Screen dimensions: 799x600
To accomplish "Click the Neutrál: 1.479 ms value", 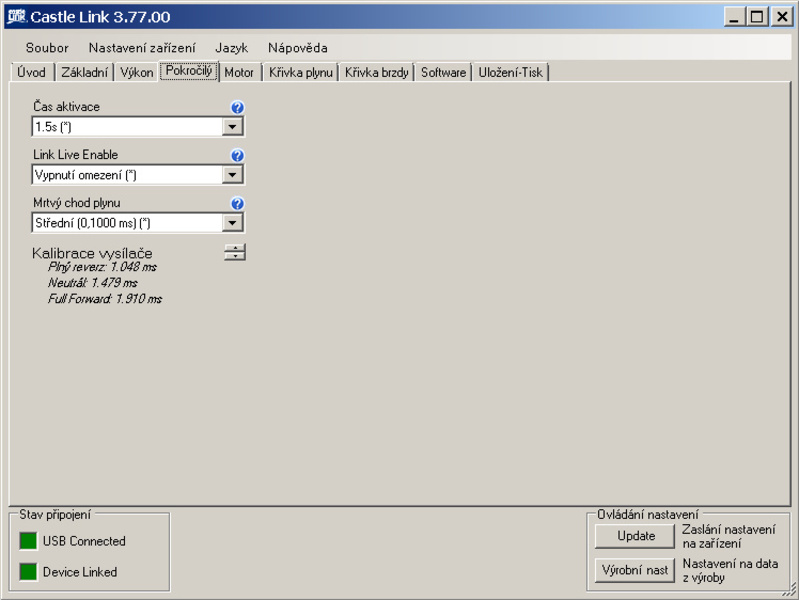I will tap(93, 282).
